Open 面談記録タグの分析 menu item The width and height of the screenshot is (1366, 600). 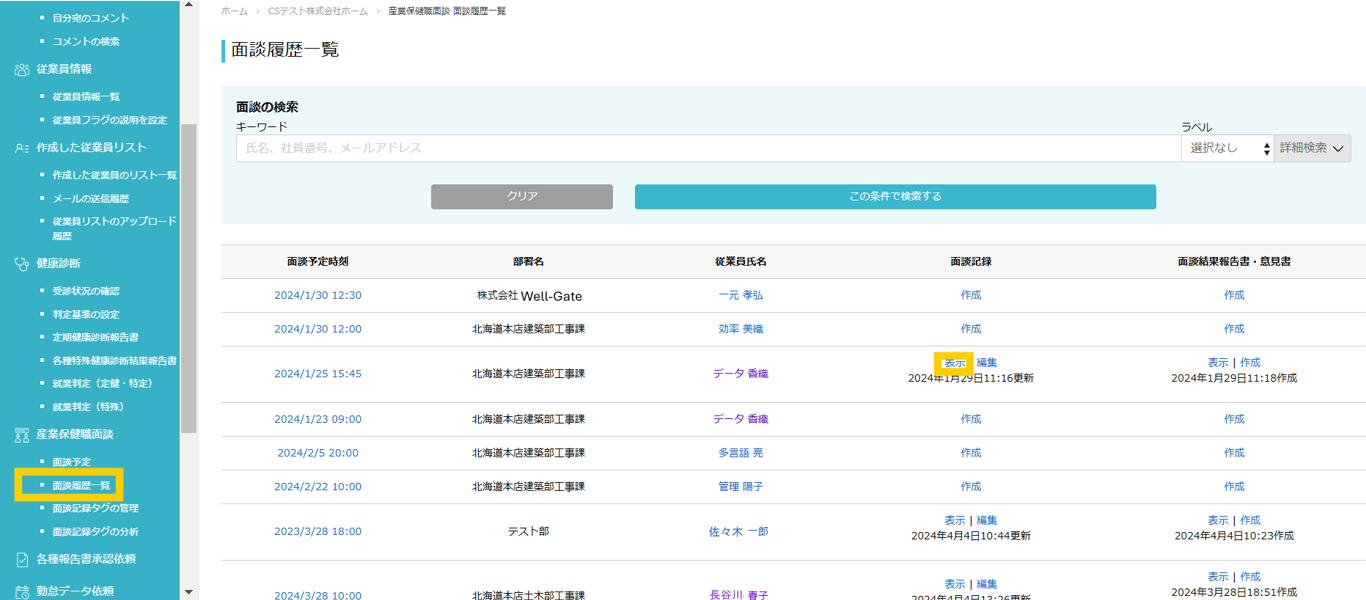(95, 531)
